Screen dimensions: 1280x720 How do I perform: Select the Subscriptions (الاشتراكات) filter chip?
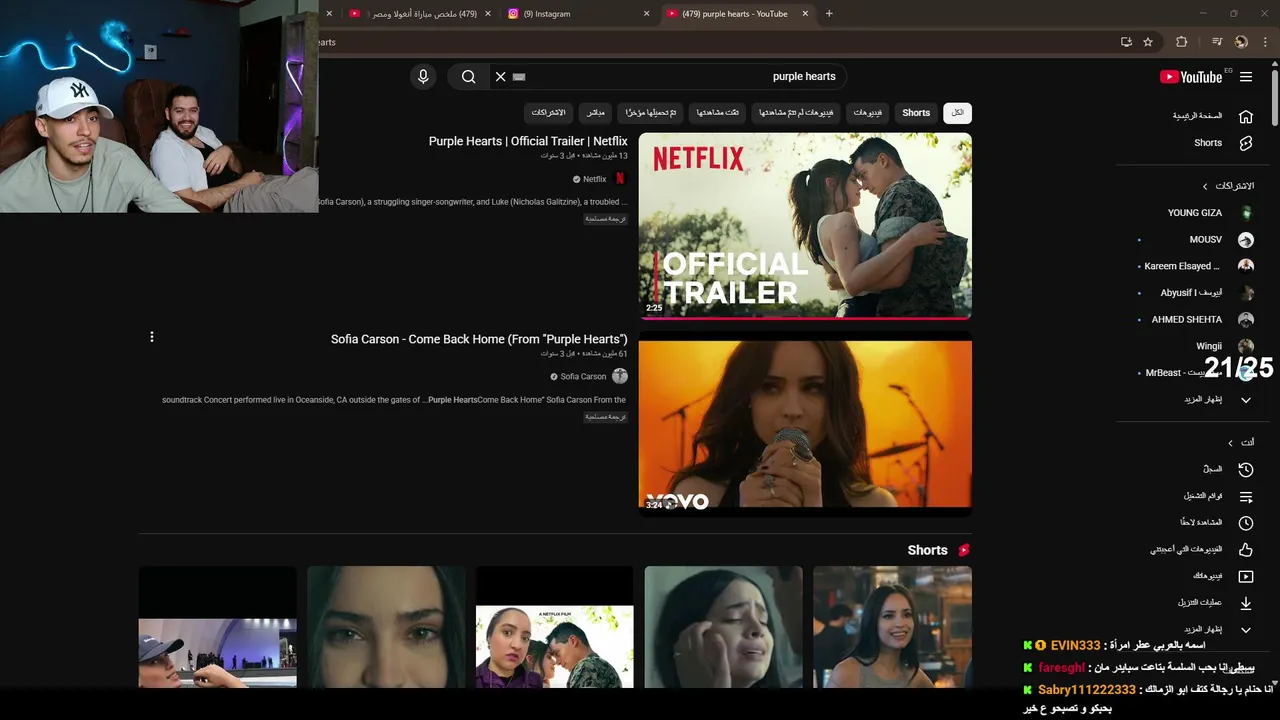548,113
